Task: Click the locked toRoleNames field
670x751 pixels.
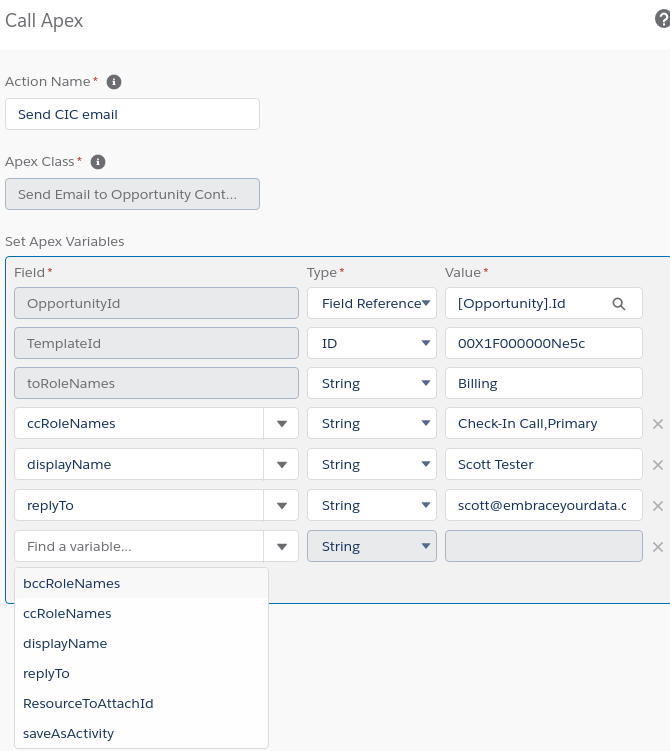Action: coord(156,383)
